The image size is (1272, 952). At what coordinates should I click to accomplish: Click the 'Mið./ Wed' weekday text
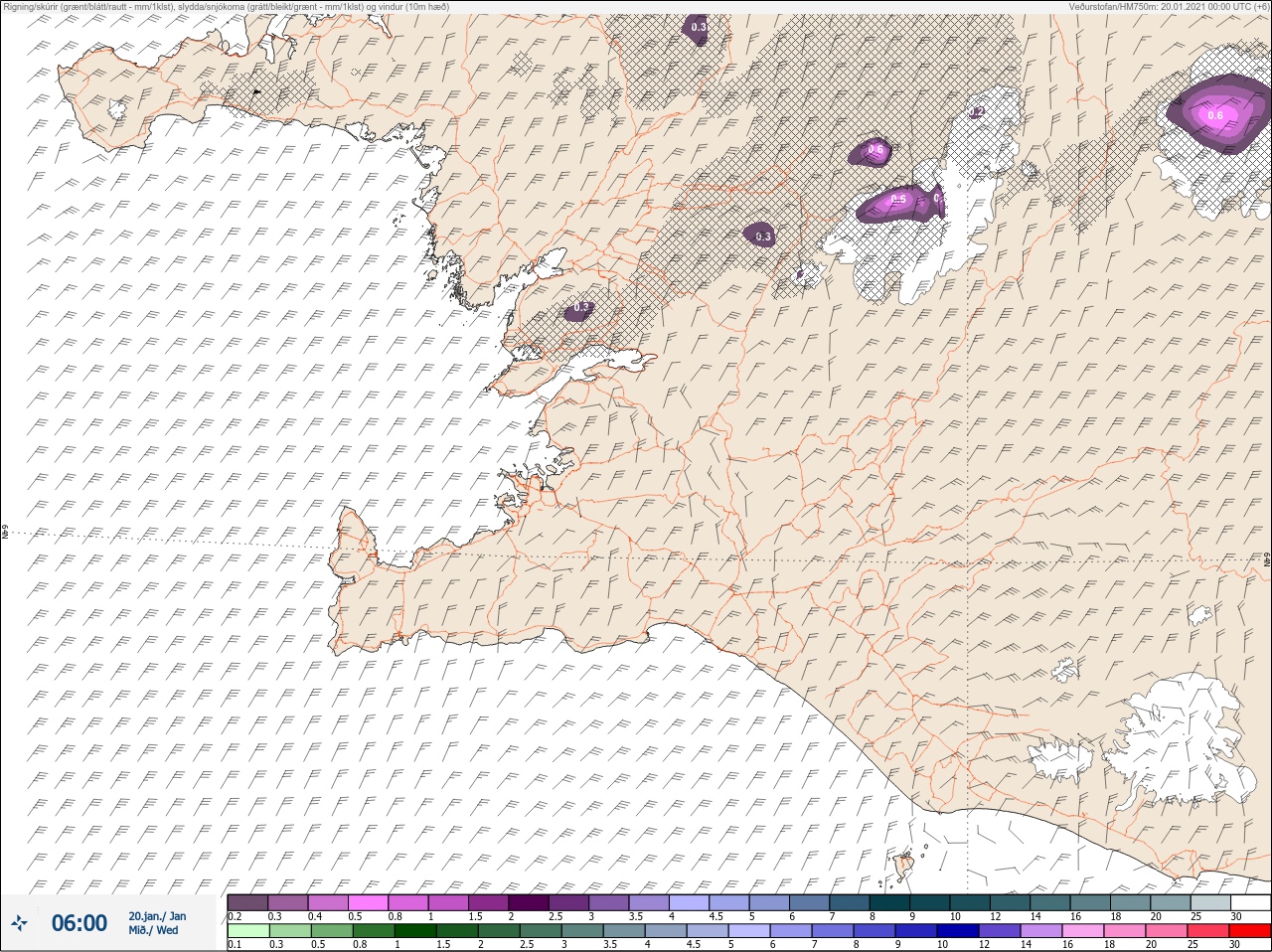[x=153, y=930]
